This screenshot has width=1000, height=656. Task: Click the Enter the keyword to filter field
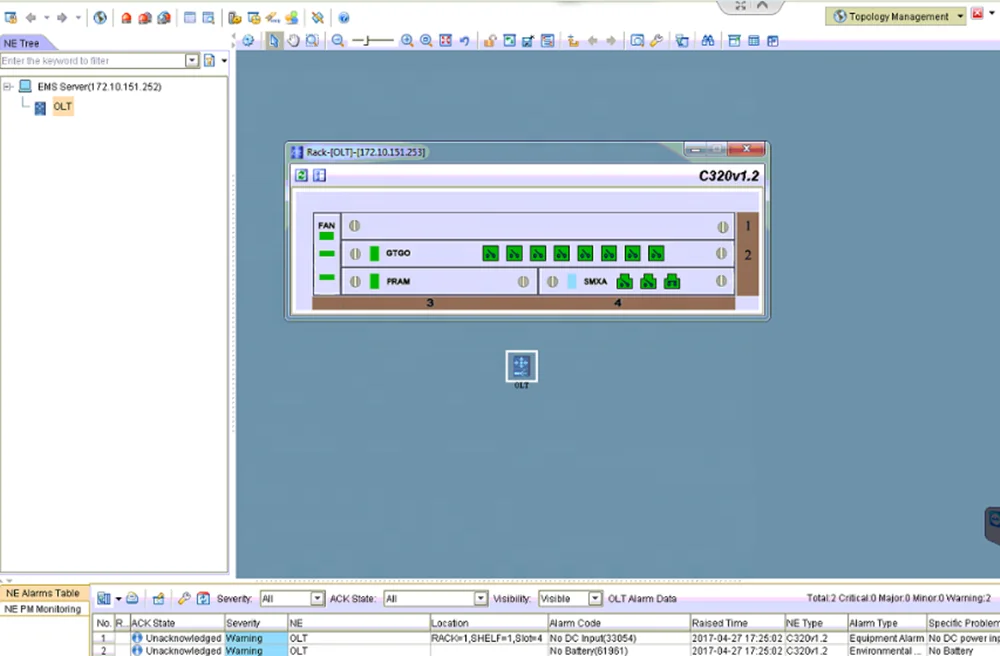click(x=92, y=61)
